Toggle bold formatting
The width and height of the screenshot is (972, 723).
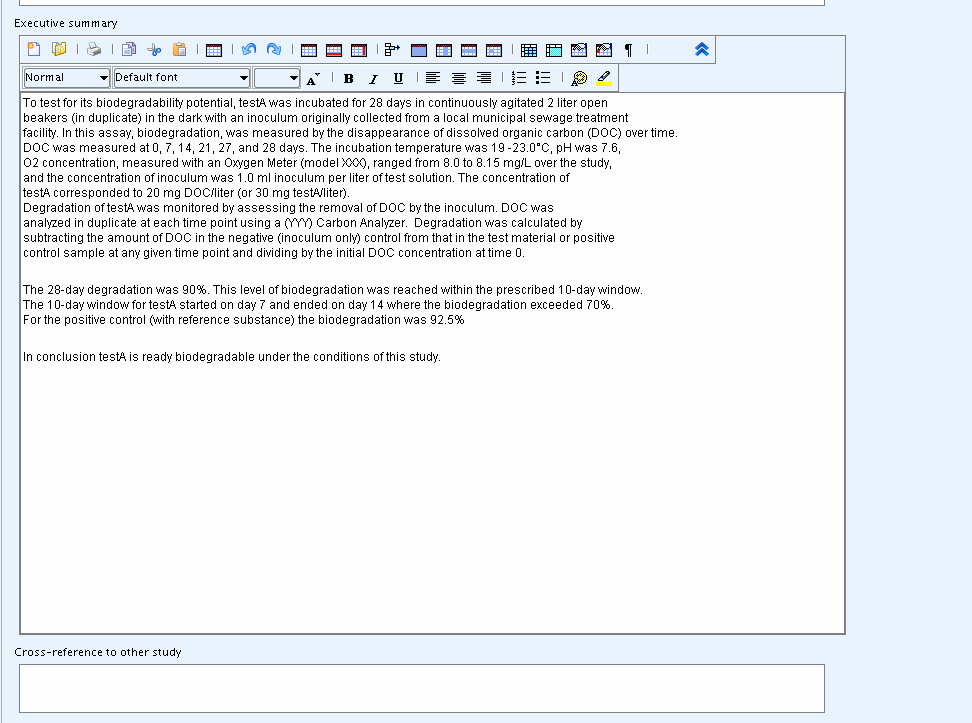coord(348,78)
